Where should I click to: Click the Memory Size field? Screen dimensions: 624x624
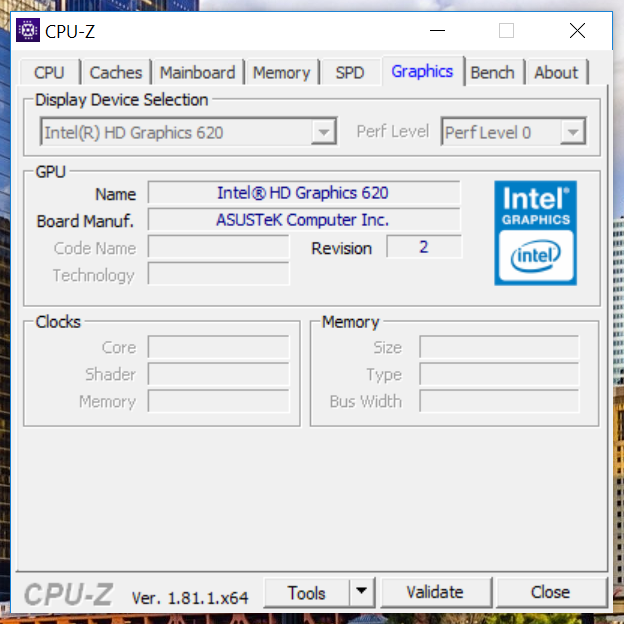point(499,347)
